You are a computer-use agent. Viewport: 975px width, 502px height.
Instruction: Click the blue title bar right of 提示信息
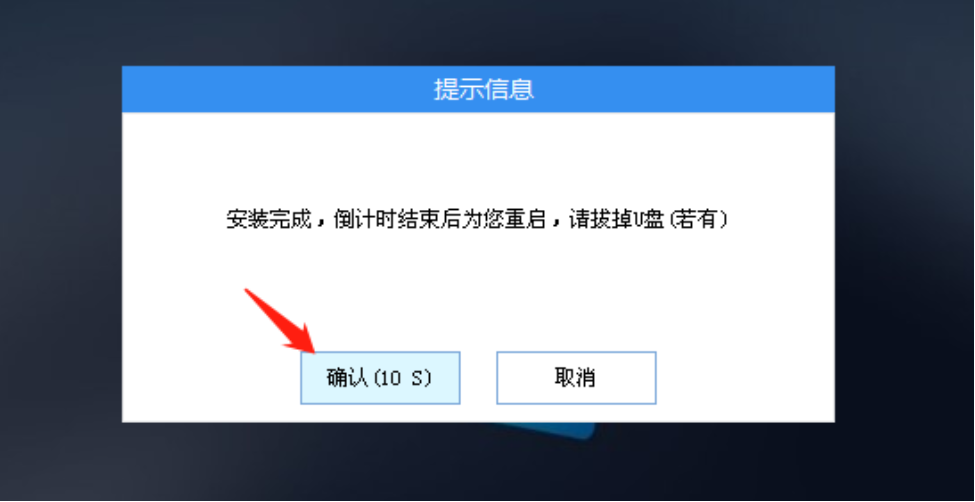[685, 90]
